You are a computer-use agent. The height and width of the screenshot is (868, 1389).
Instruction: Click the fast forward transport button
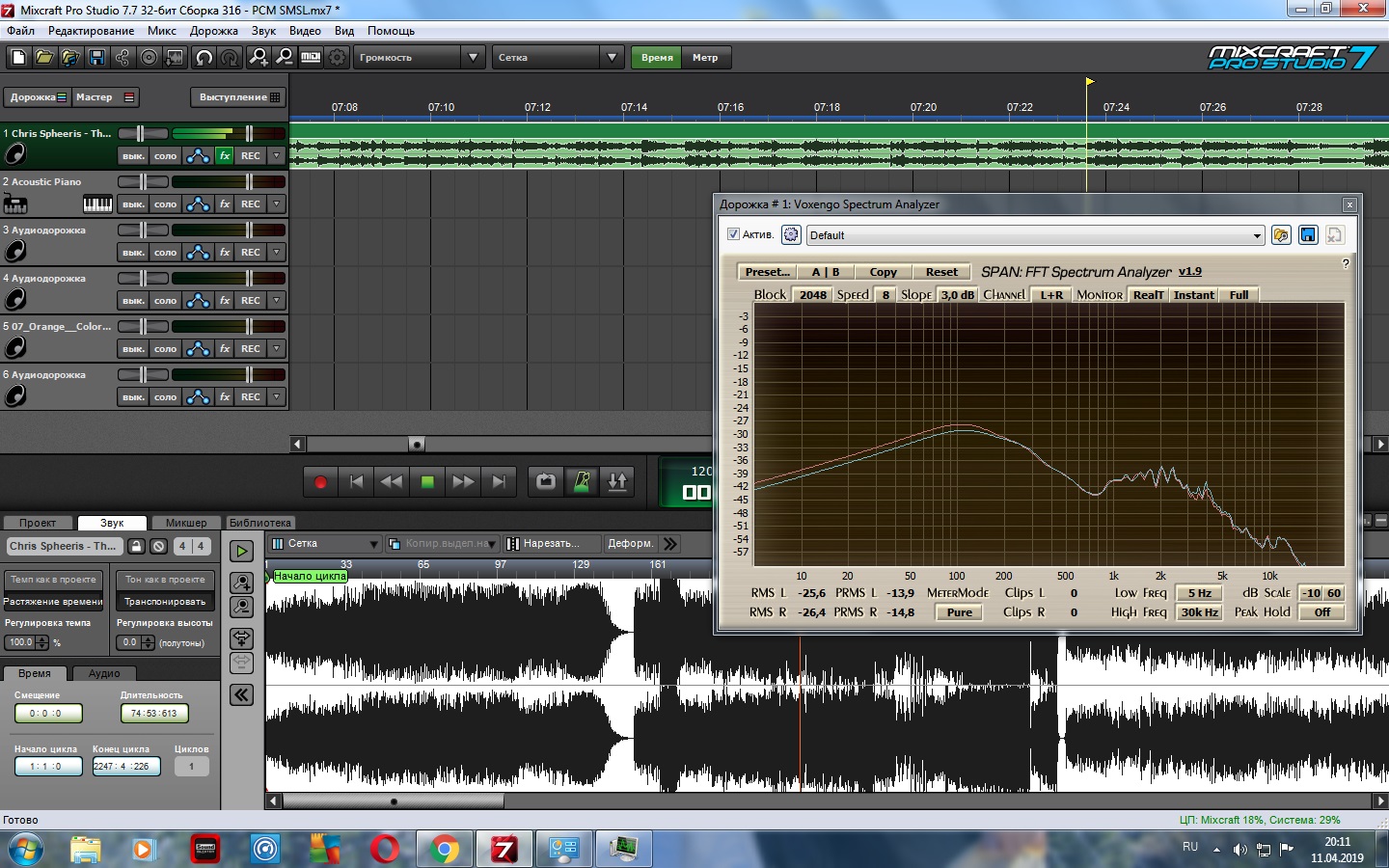tap(463, 481)
